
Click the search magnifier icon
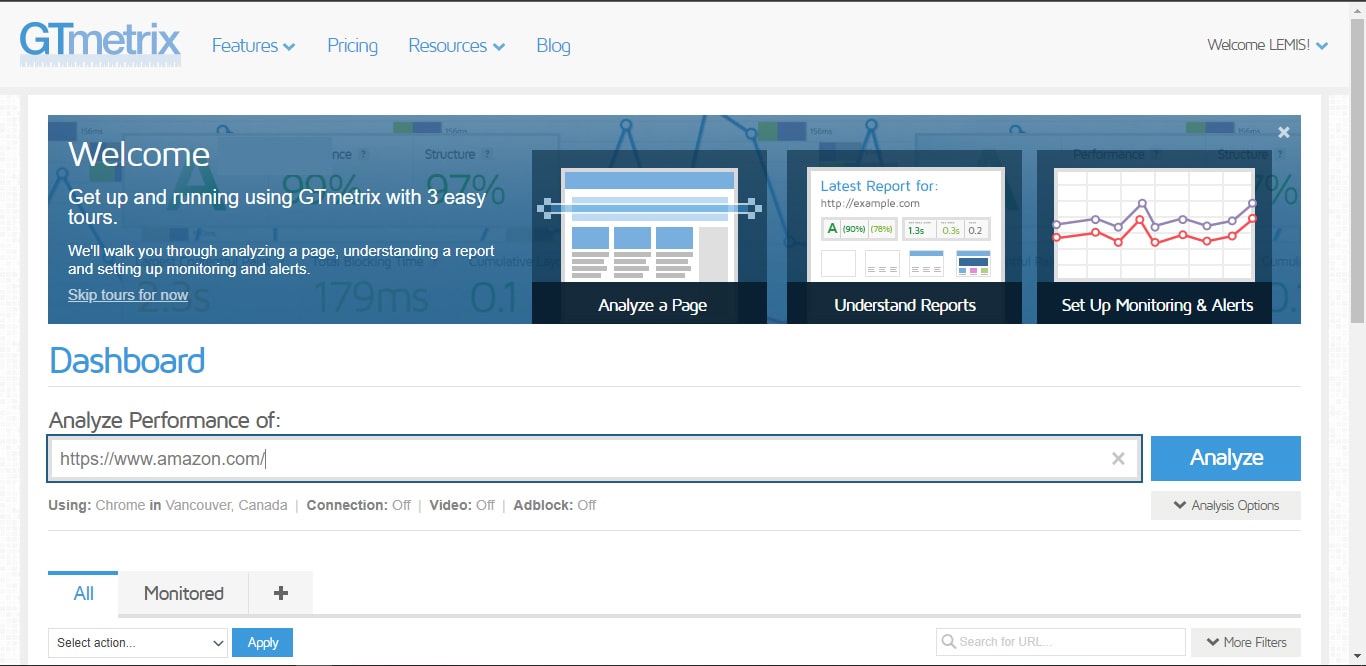coord(948,642)
